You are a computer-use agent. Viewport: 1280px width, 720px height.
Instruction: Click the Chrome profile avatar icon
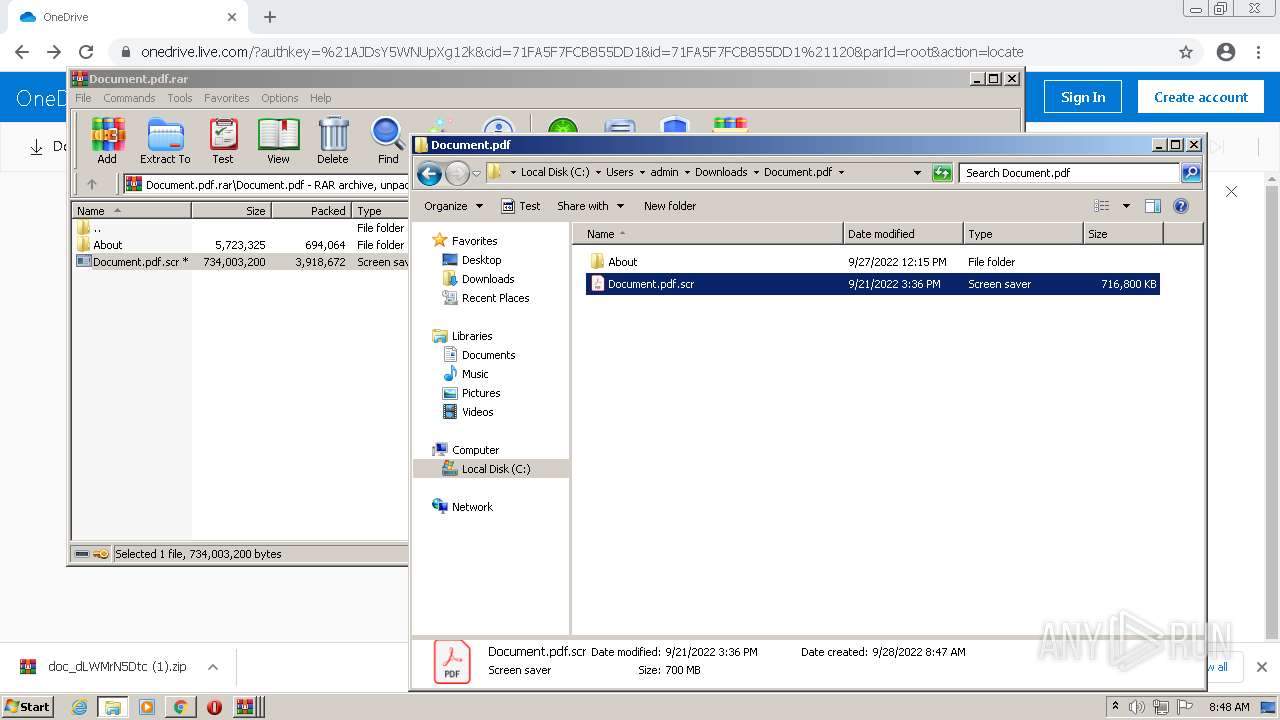1226,52
